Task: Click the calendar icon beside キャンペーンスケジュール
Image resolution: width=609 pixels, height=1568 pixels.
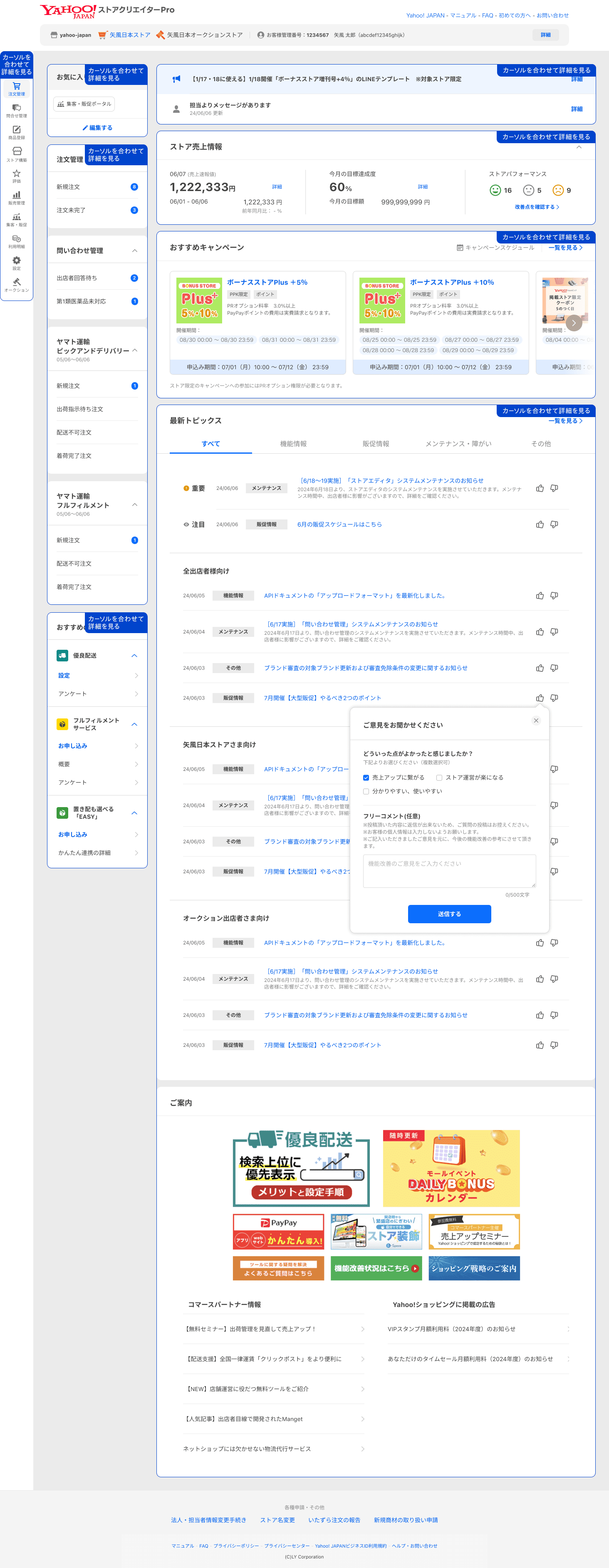Action: point(460,248)
